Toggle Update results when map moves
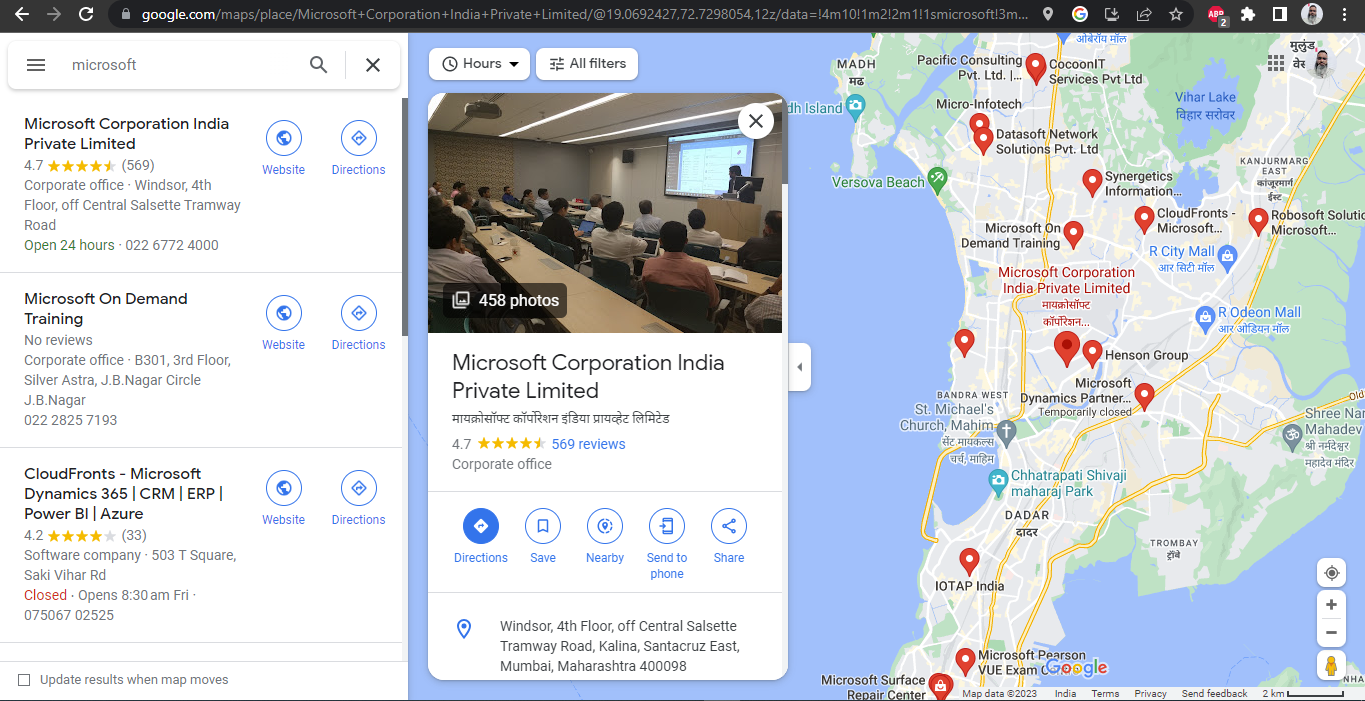 (24, 680)
